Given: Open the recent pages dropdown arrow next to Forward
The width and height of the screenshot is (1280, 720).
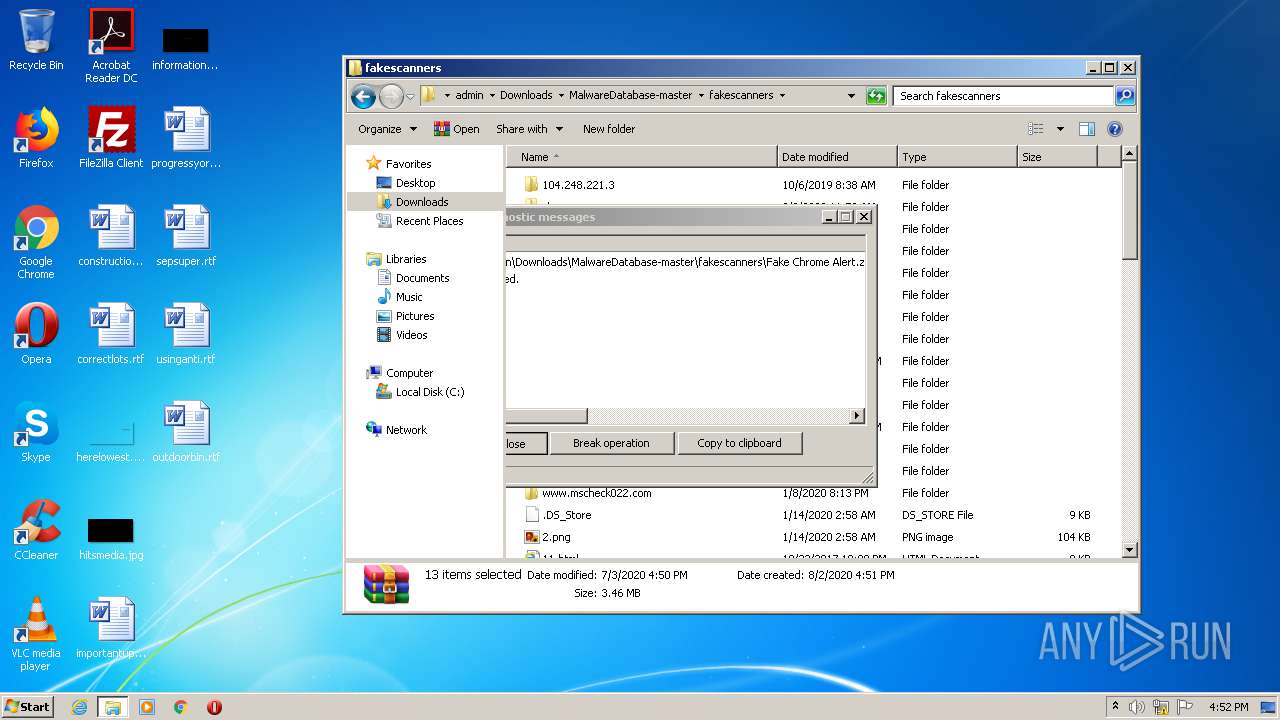Looking at the screenshot, I should point(410,97).
